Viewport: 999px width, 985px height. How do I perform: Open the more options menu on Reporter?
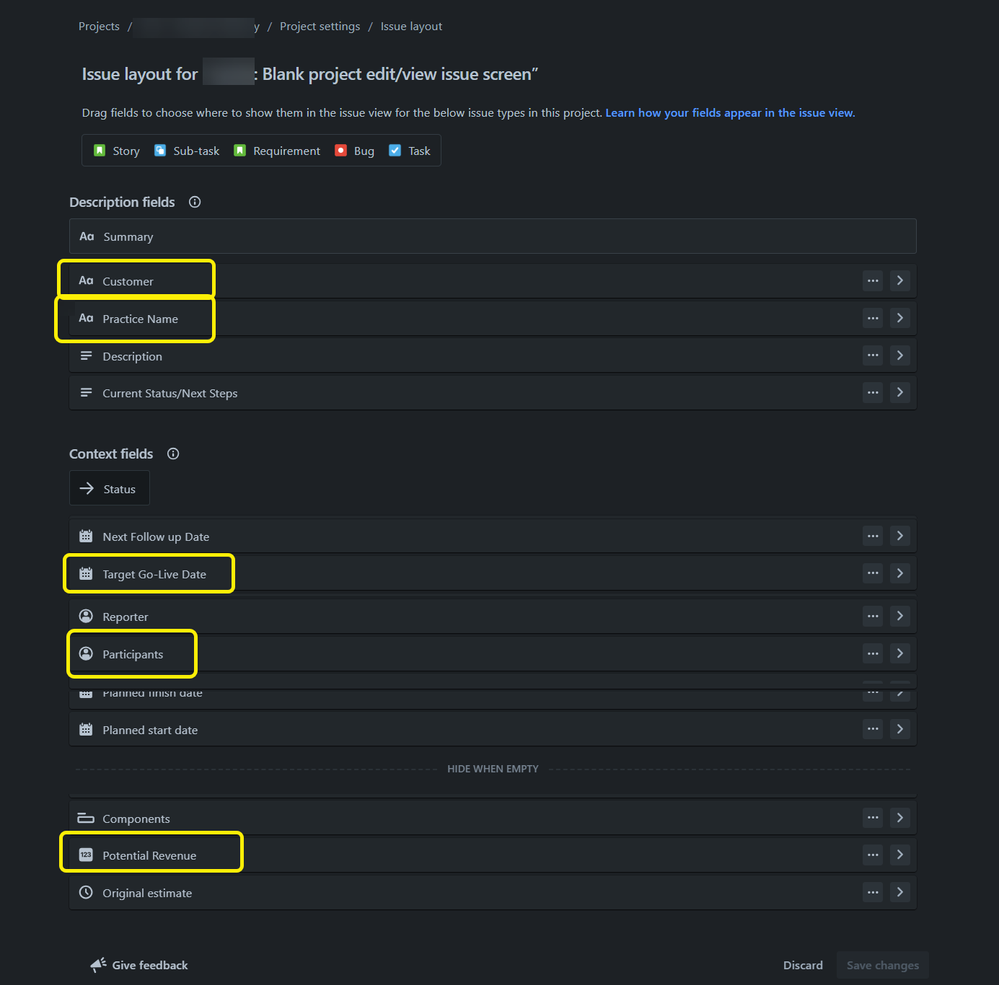[872, 616]
